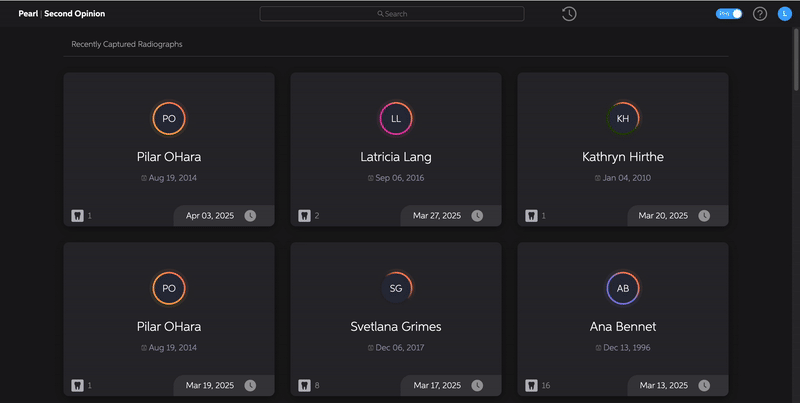
Task: Switch the blue toggle in the top bar
Action: coord(729,14)
